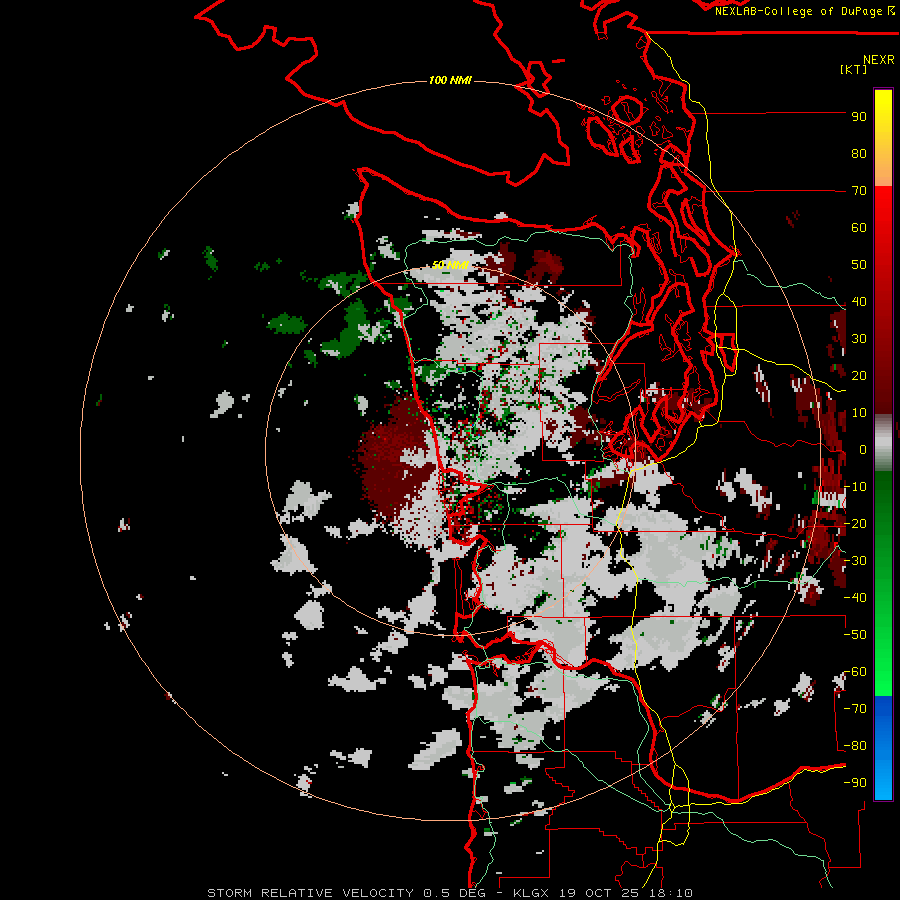
Task: Click the 10 value on the velocity scale
Action: click(859, 413)
